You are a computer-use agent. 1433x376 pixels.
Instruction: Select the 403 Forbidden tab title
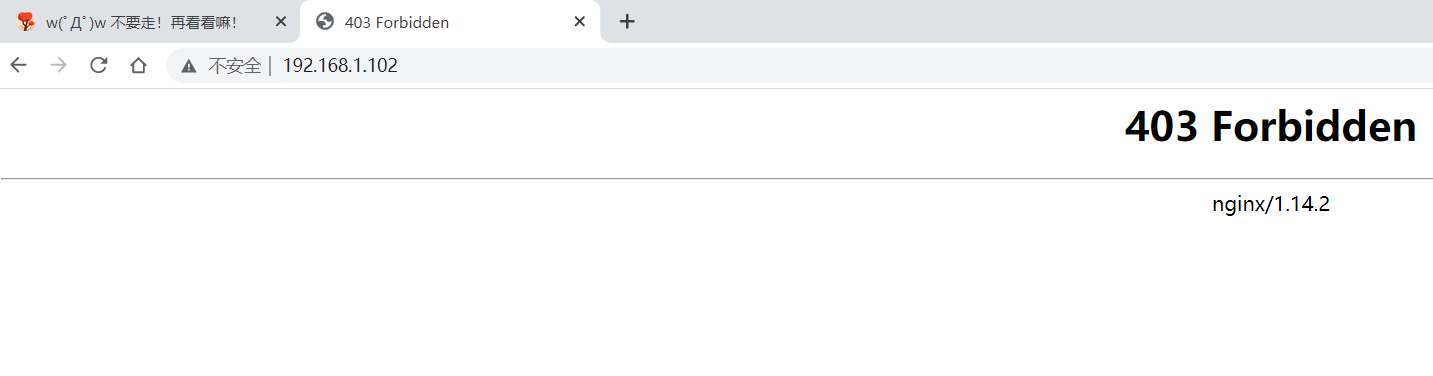pos(396,22)
